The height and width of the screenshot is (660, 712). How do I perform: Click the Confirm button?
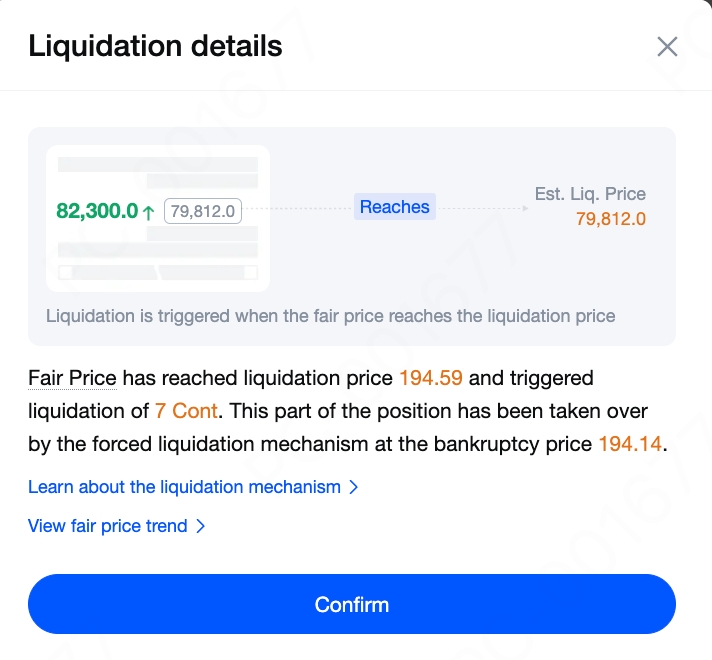tap(352, 604)
